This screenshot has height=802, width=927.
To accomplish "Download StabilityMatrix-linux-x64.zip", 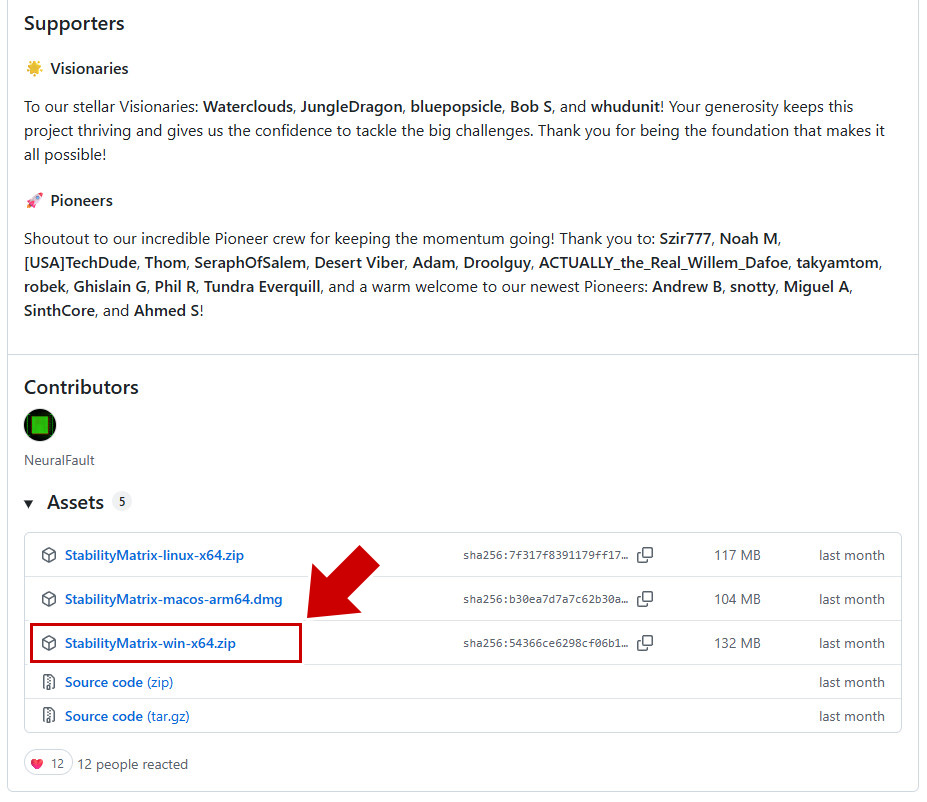I will click(154, 555).
